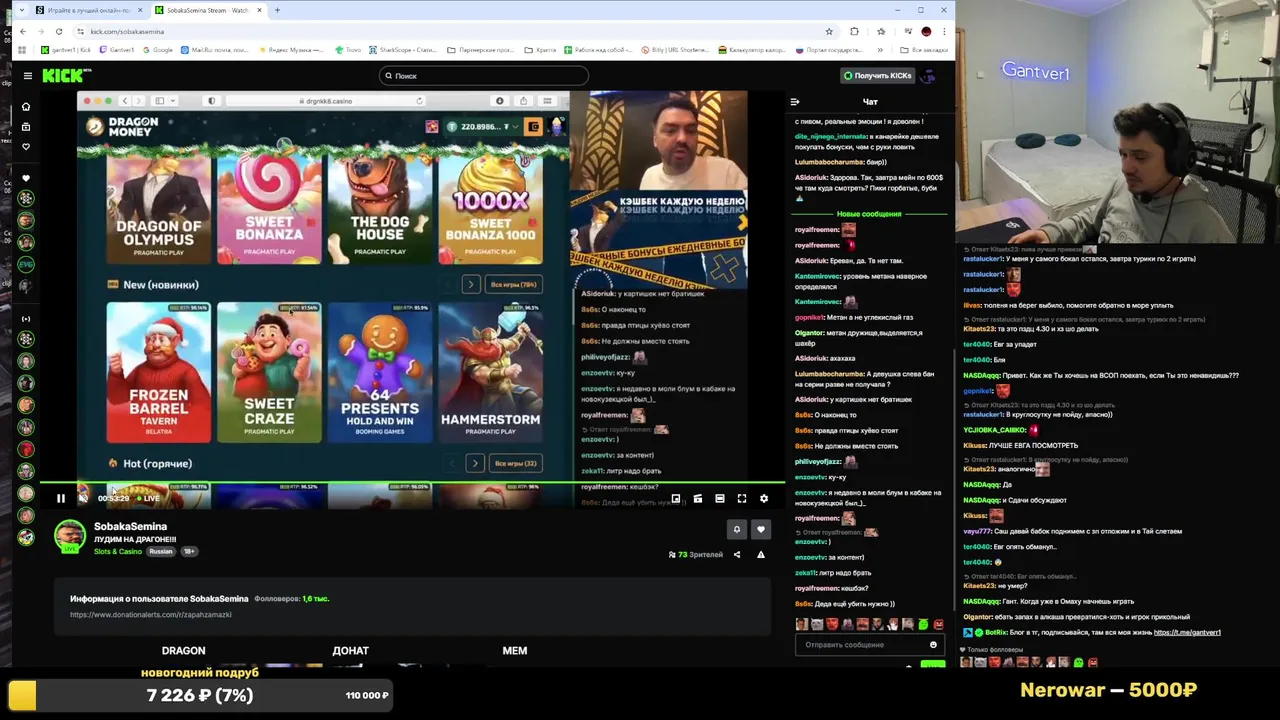Open the tab search dropdown arrow in Chrome
This screenshot has width=1280, height=720.
[21, 10]
